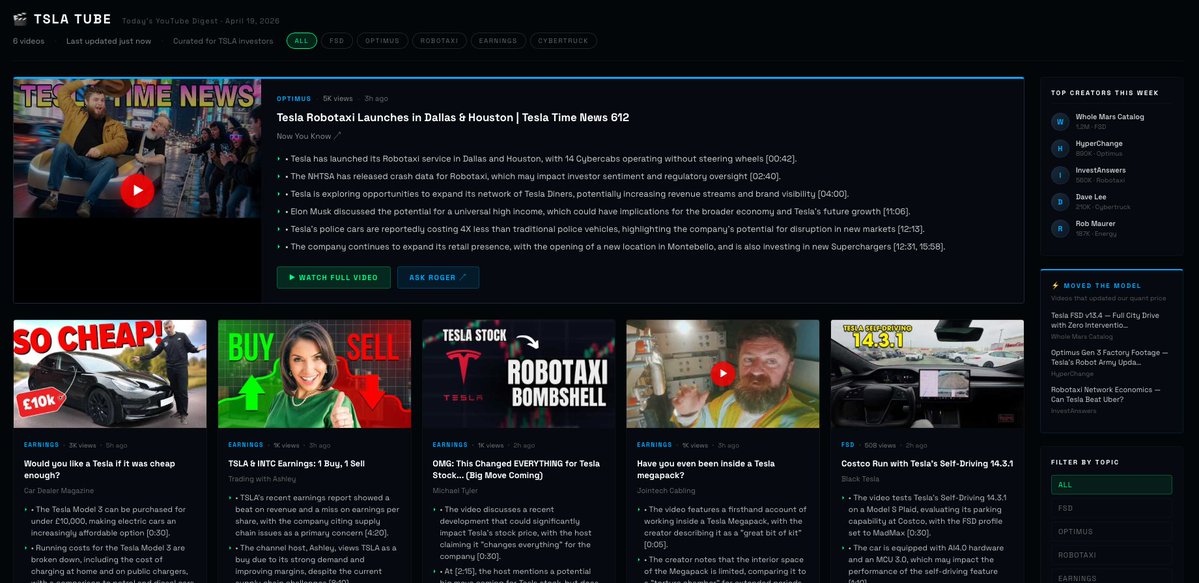This screenshot has width=1199, height=583.
Task: Click the lightning bolt Moved The Model icon
Action: coord(1055,285)
